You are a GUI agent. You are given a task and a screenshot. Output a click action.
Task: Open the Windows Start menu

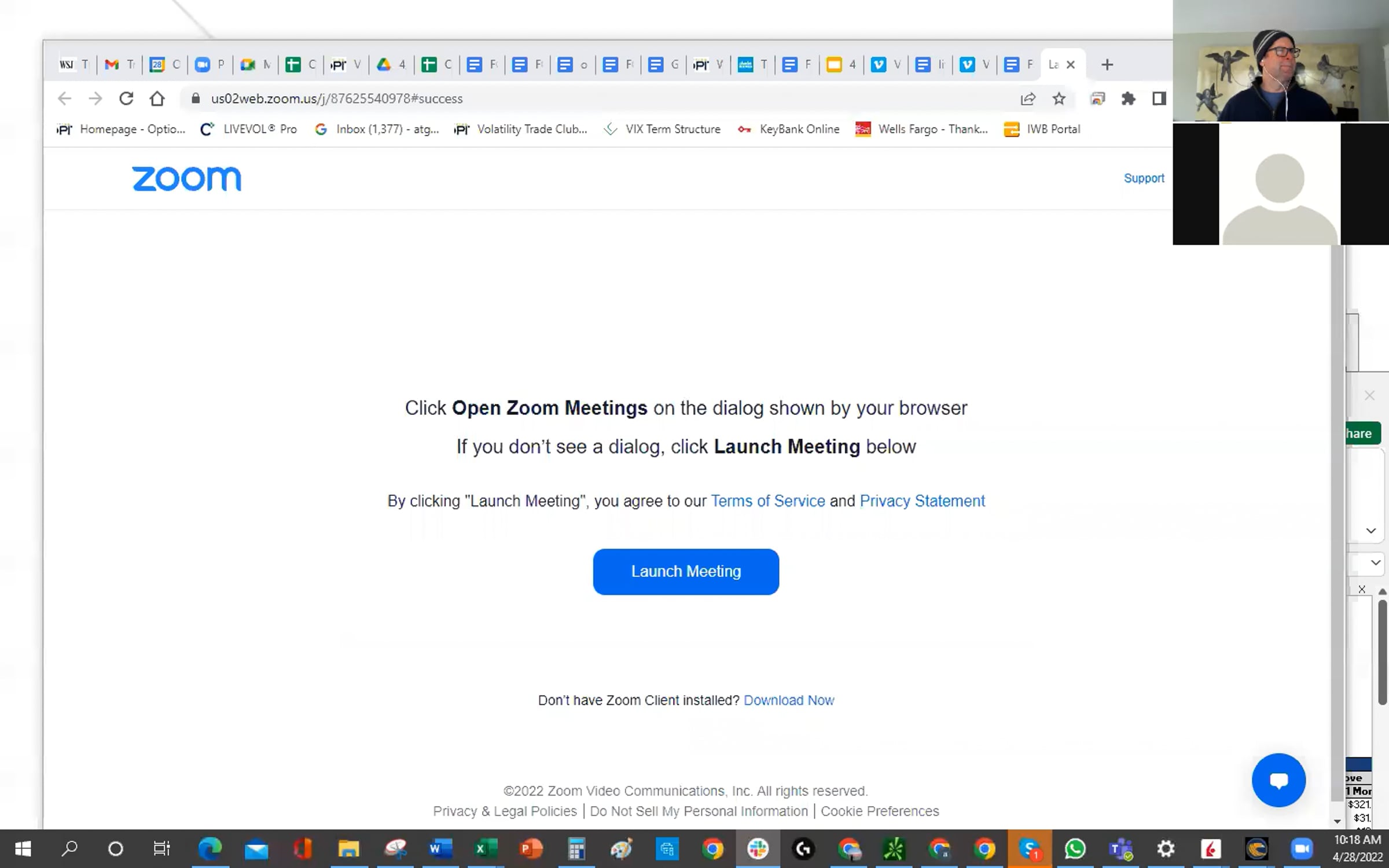click(x=23, y=849)
